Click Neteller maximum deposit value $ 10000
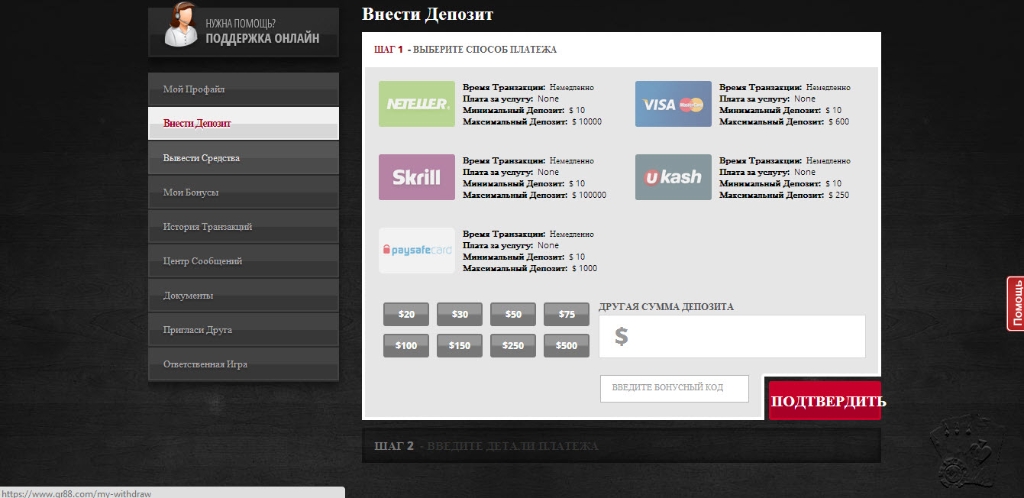The width and height of the screenshot is (1024, 498). [x=586, y=121]
